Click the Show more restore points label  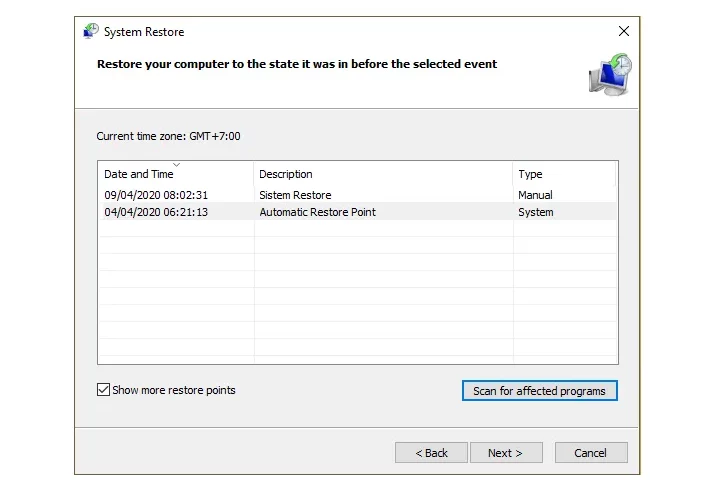(x=174, y=390)
